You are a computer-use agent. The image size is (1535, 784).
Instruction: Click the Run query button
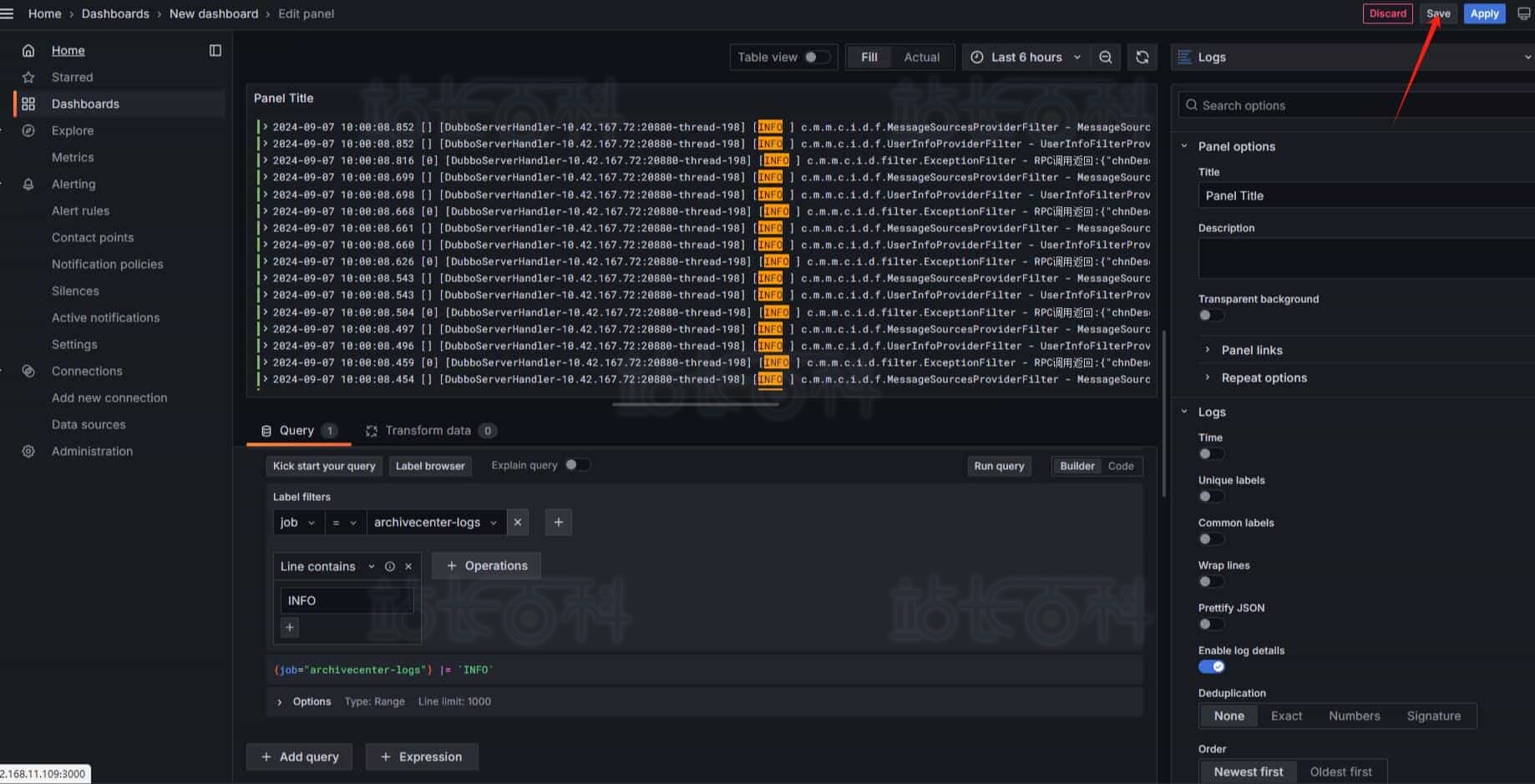click(x=998, y=466)
